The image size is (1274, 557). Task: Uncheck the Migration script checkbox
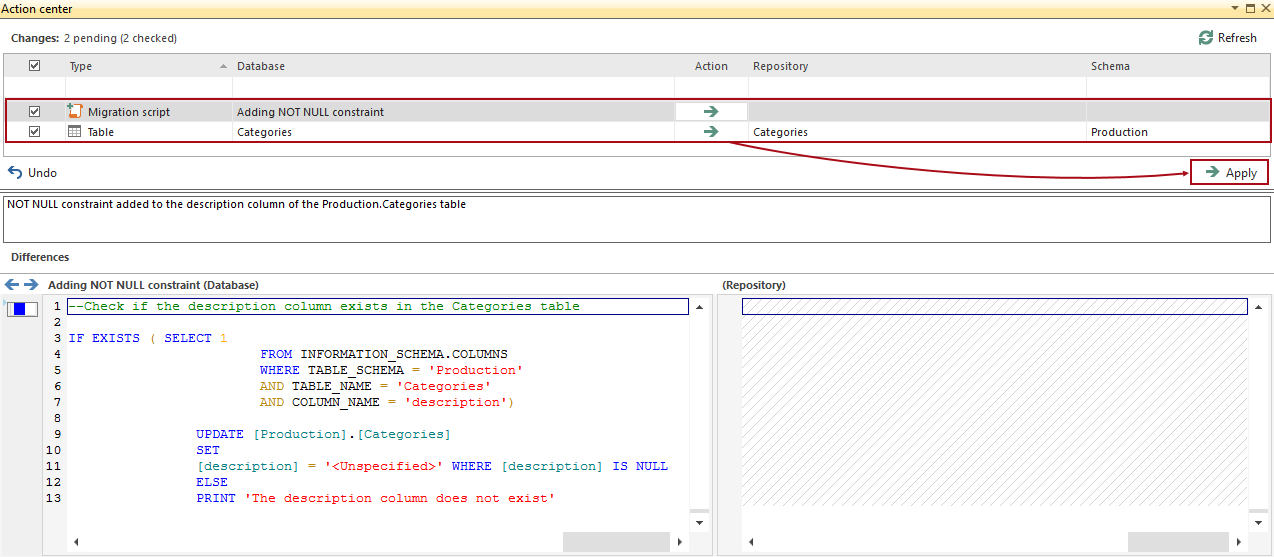click(x=35, y=112)
